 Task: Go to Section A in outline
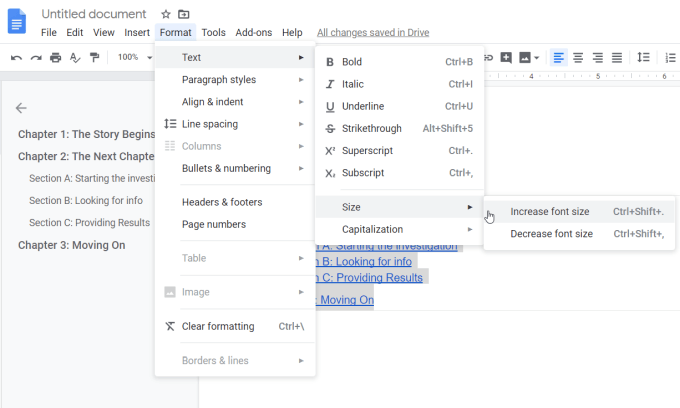tap(92, 179)
